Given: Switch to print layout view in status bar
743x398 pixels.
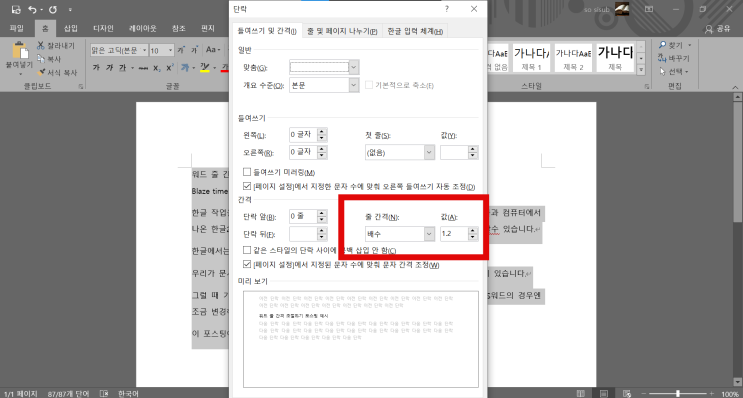Looking at the screenshot, I should pos(604,394).
